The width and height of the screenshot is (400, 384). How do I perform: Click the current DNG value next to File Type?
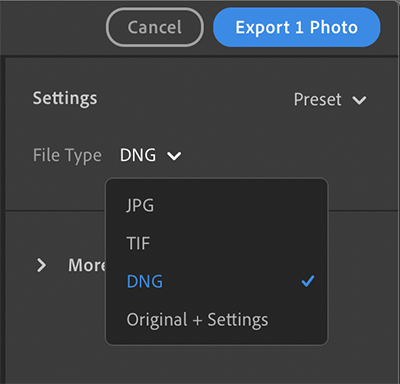point(138,155)
